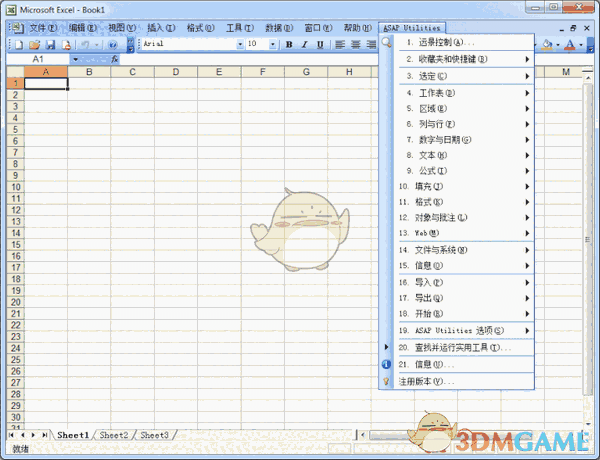Switch to the Sheet2 tab
600x460 pixels.
(114, 435)
